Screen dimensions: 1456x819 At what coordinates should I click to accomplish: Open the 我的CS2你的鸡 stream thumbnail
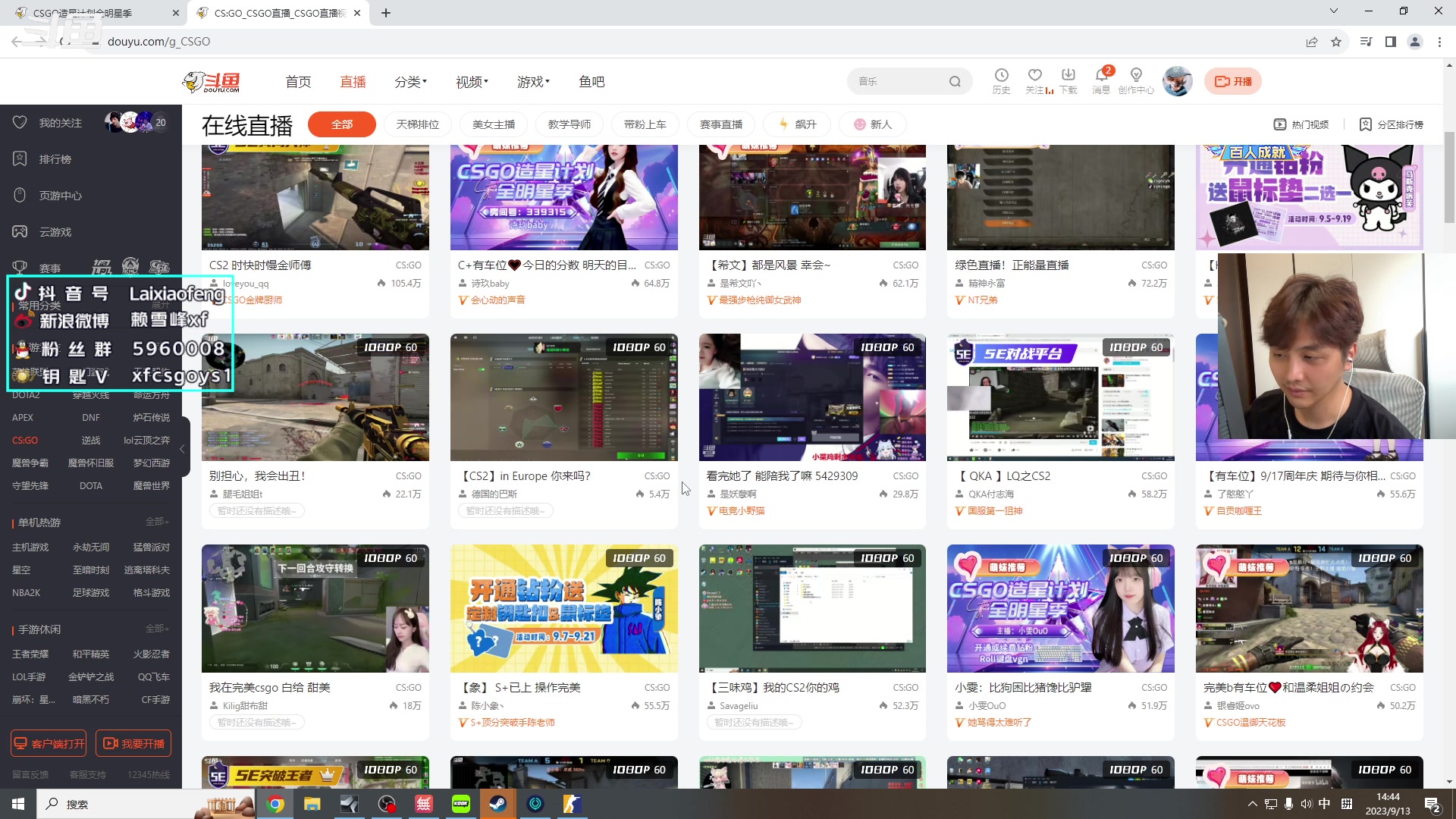(812, 608)
